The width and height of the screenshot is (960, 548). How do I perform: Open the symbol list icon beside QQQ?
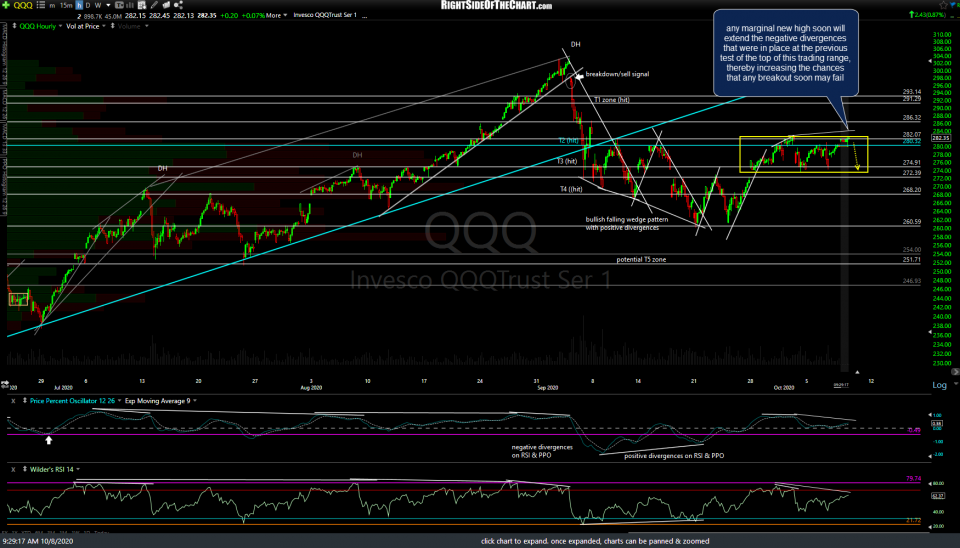pyautogui.click(x=40, y=5)
